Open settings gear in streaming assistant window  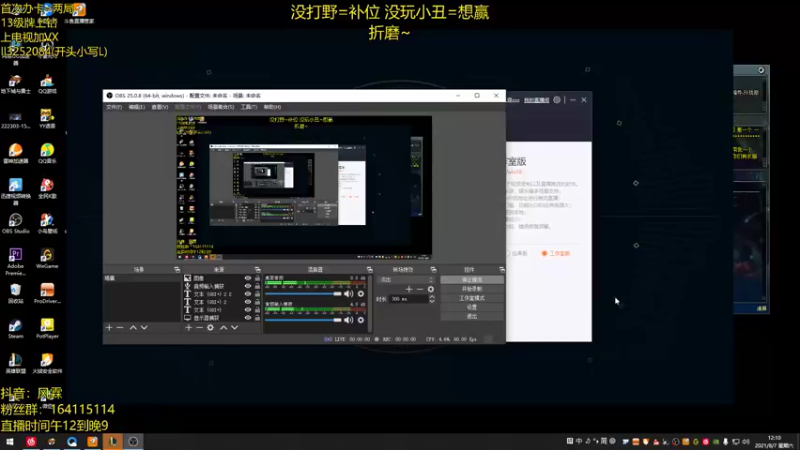557,100
